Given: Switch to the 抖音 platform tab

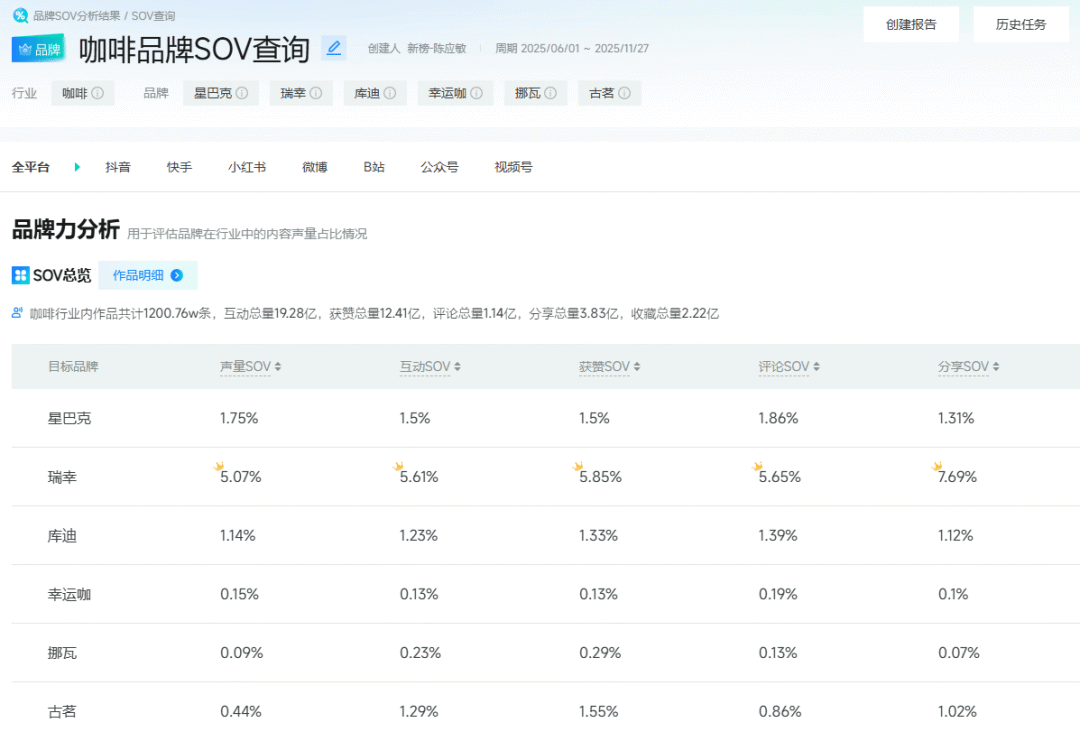Looking at the screenshot, I should (x=118, y=167).
